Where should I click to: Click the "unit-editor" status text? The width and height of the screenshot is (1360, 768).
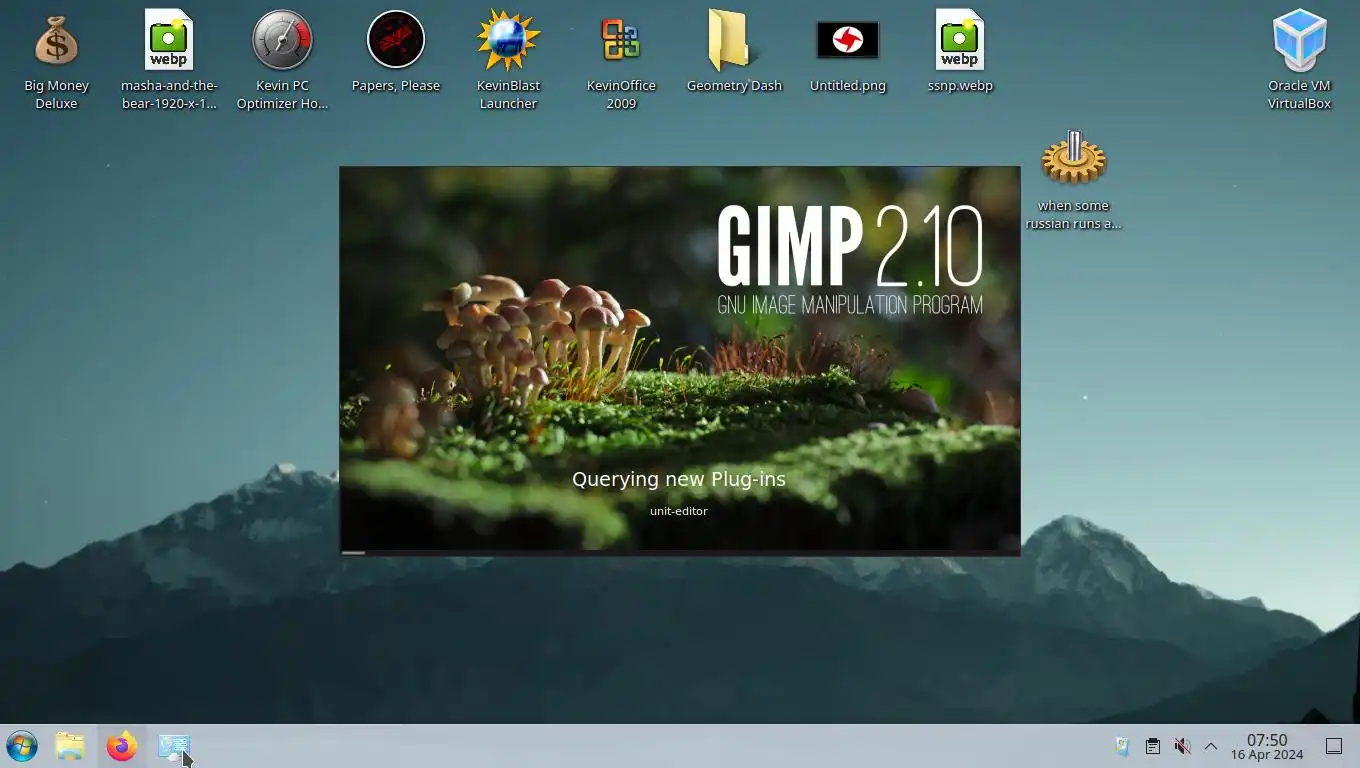click(679, 511)
